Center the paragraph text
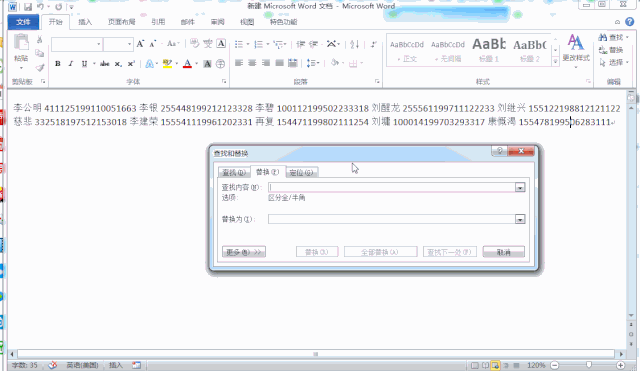This screenshot has height=371, width=640. pyautogui.click(x=252, y=63)
